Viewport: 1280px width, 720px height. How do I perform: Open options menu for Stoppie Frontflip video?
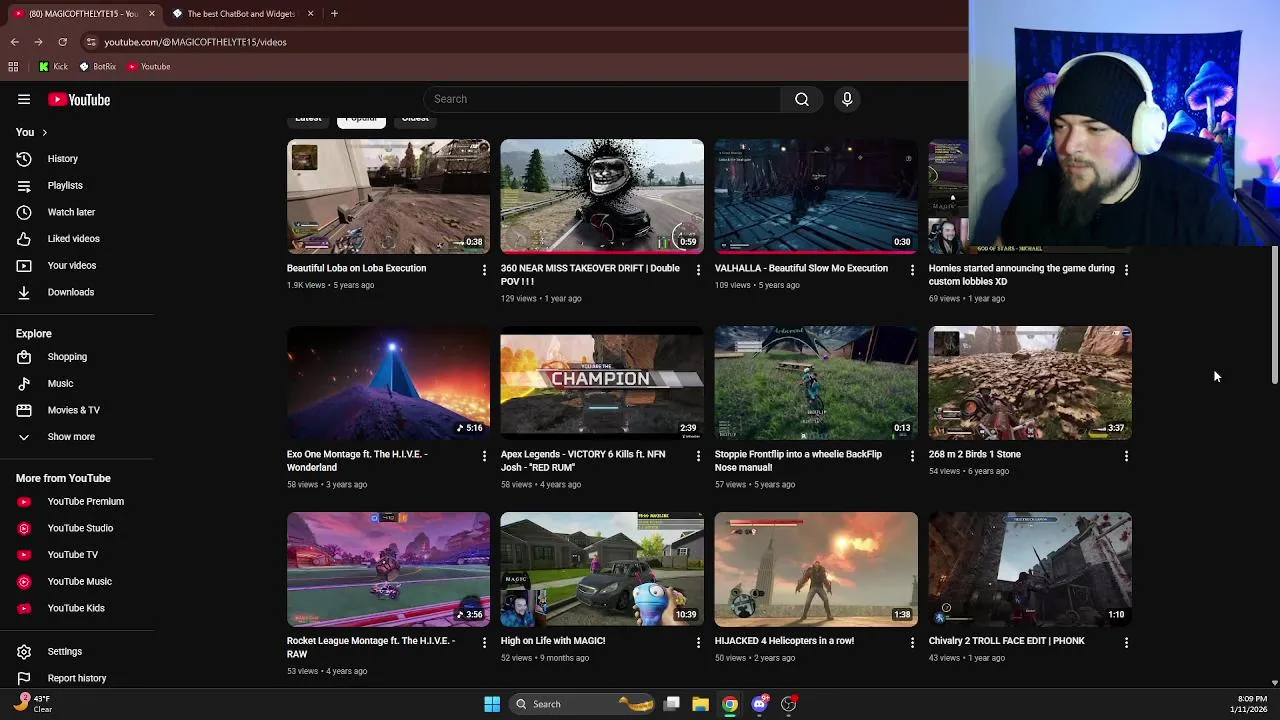912,456
